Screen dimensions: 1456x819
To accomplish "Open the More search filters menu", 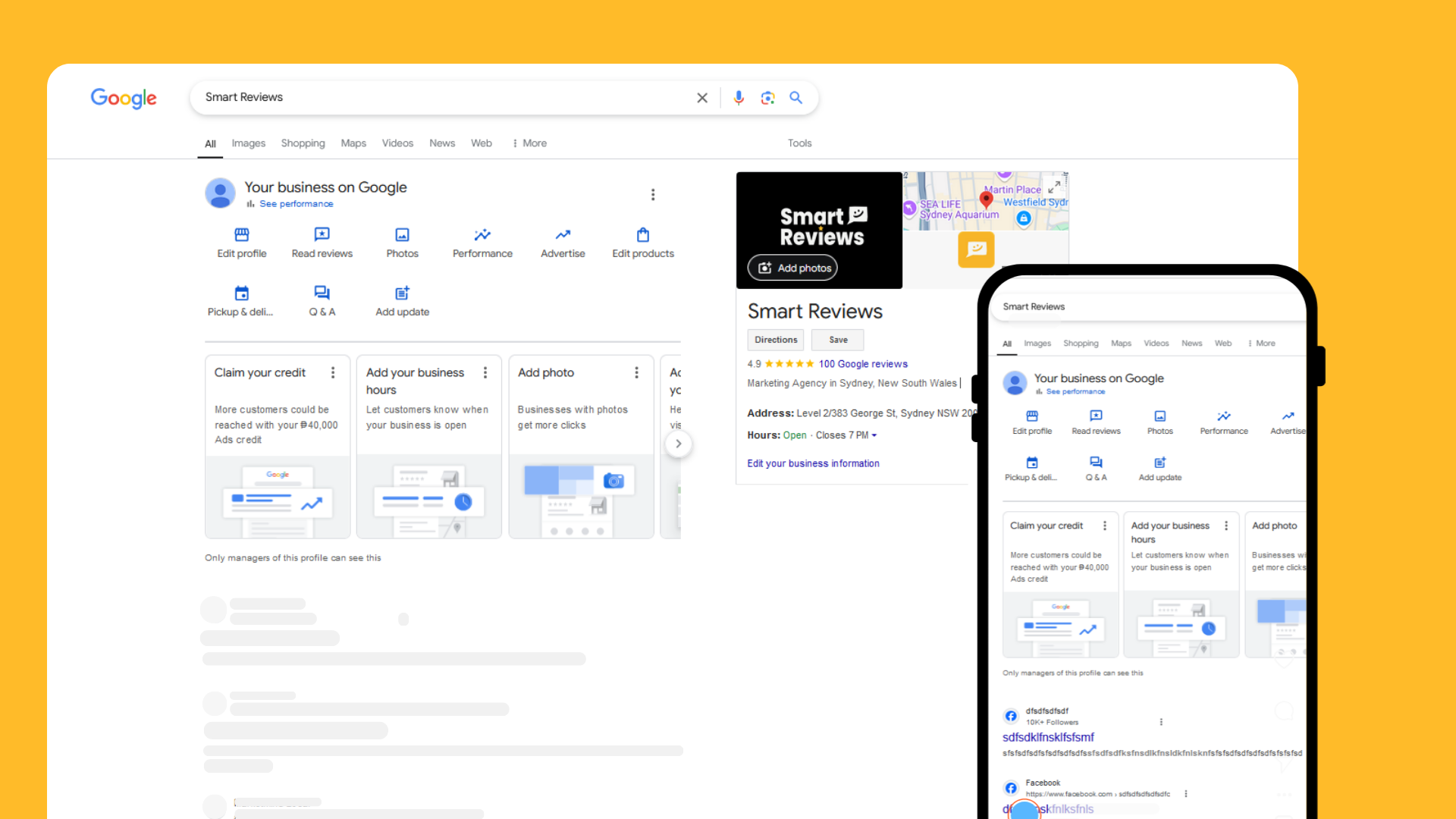I will coord(529,143).
